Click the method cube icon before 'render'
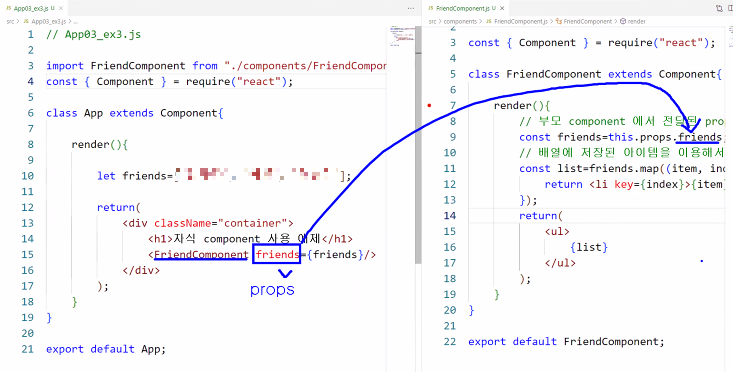The width and height of the screenshot is (733, 372). coord(623,21)
